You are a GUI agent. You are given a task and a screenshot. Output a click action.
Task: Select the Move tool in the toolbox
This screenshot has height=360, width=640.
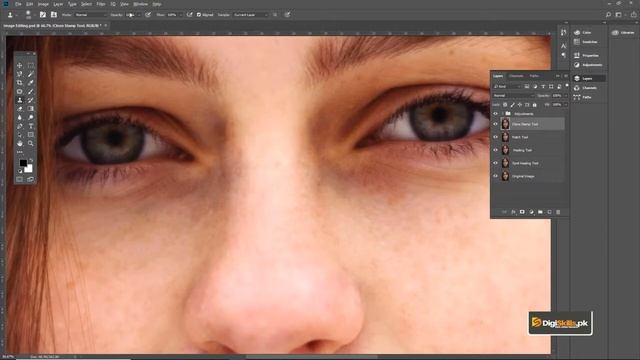click(x=20, y=65)
